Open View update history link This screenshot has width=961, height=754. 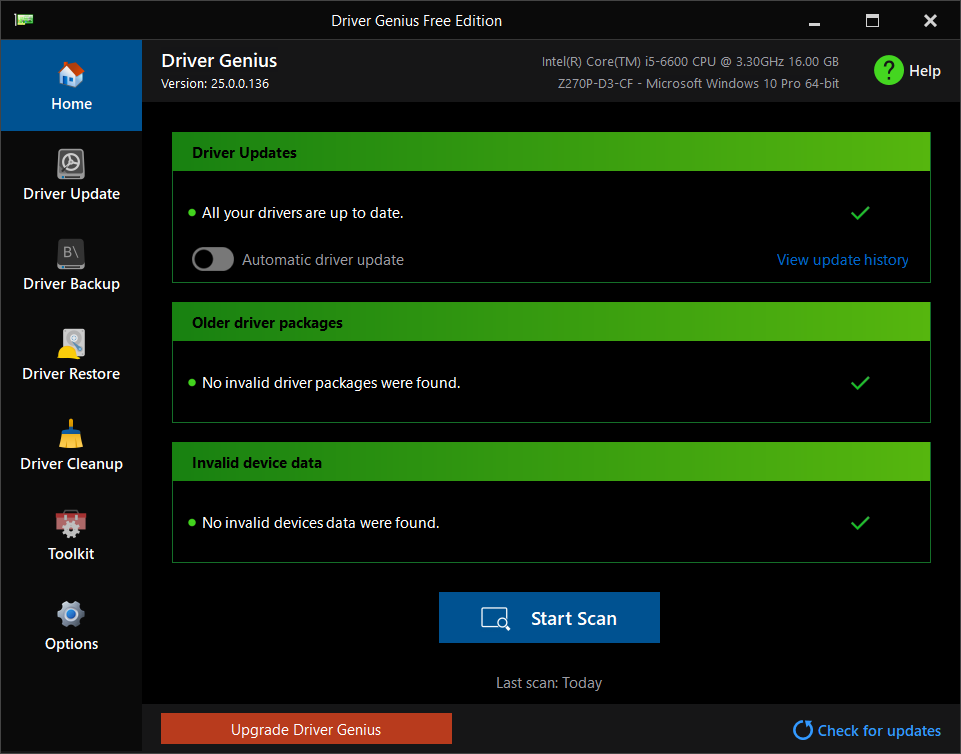[x=842, y=260]
